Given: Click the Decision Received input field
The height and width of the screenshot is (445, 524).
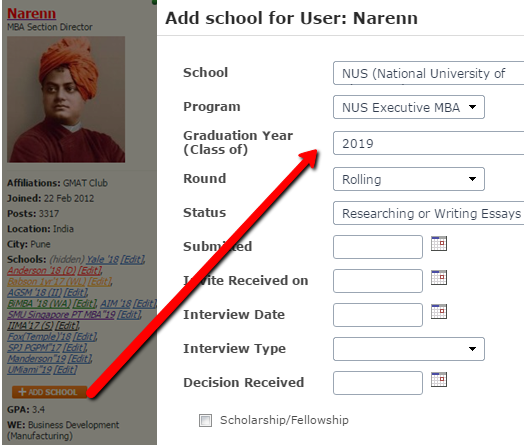Looking at the screenshot, I should pos(378,383).
